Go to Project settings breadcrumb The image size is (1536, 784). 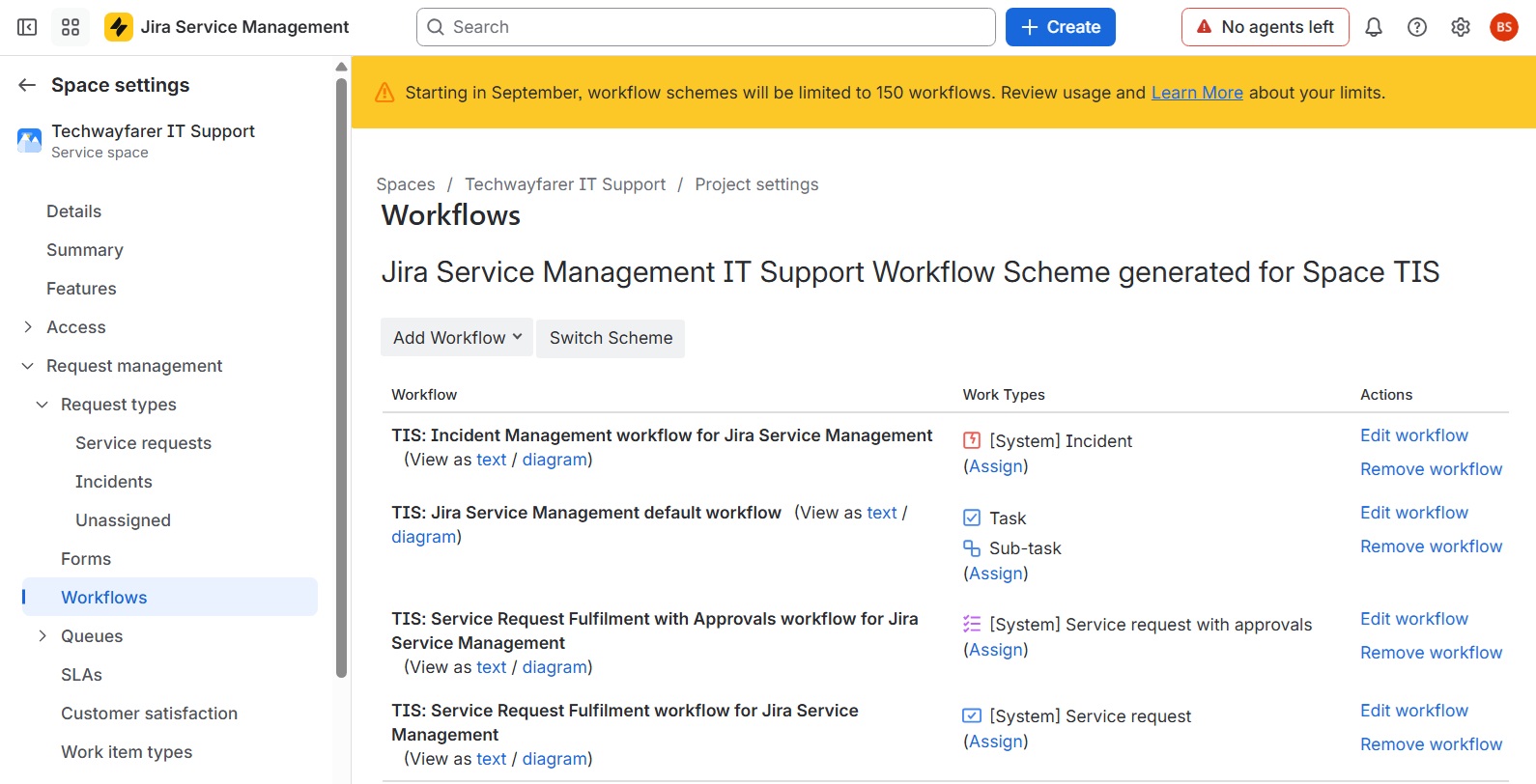pyautogui.click(x=756, y=184)
